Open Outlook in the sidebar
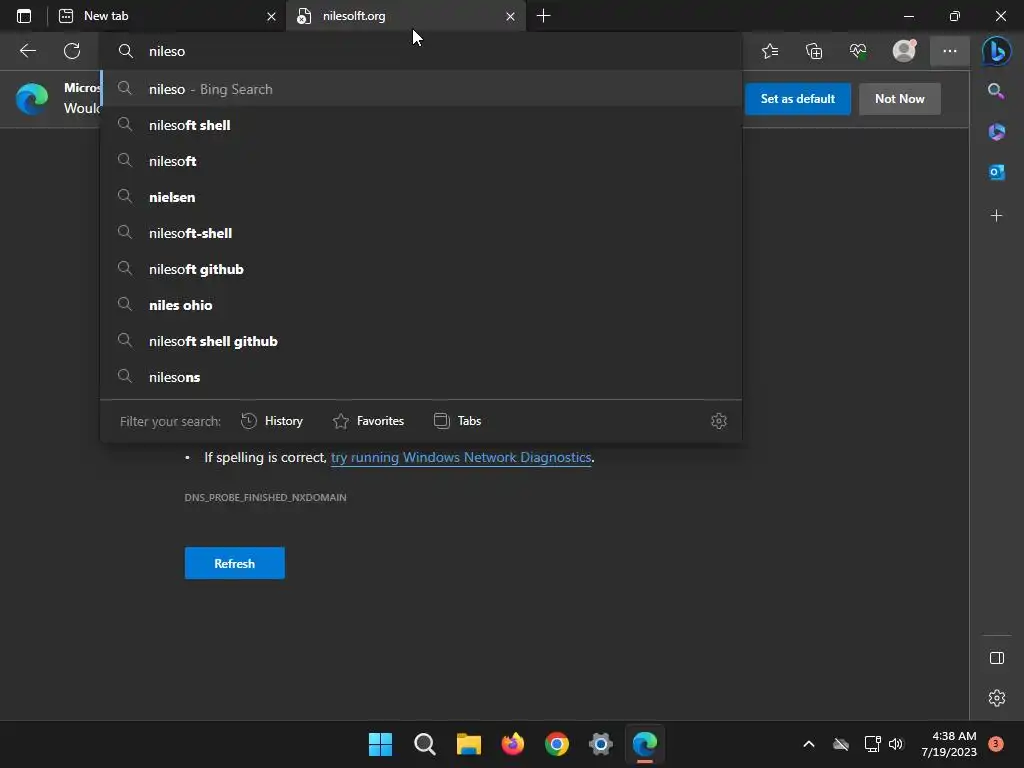Image resolution: width=1024 pixels, height=768 pixels. 997,172
